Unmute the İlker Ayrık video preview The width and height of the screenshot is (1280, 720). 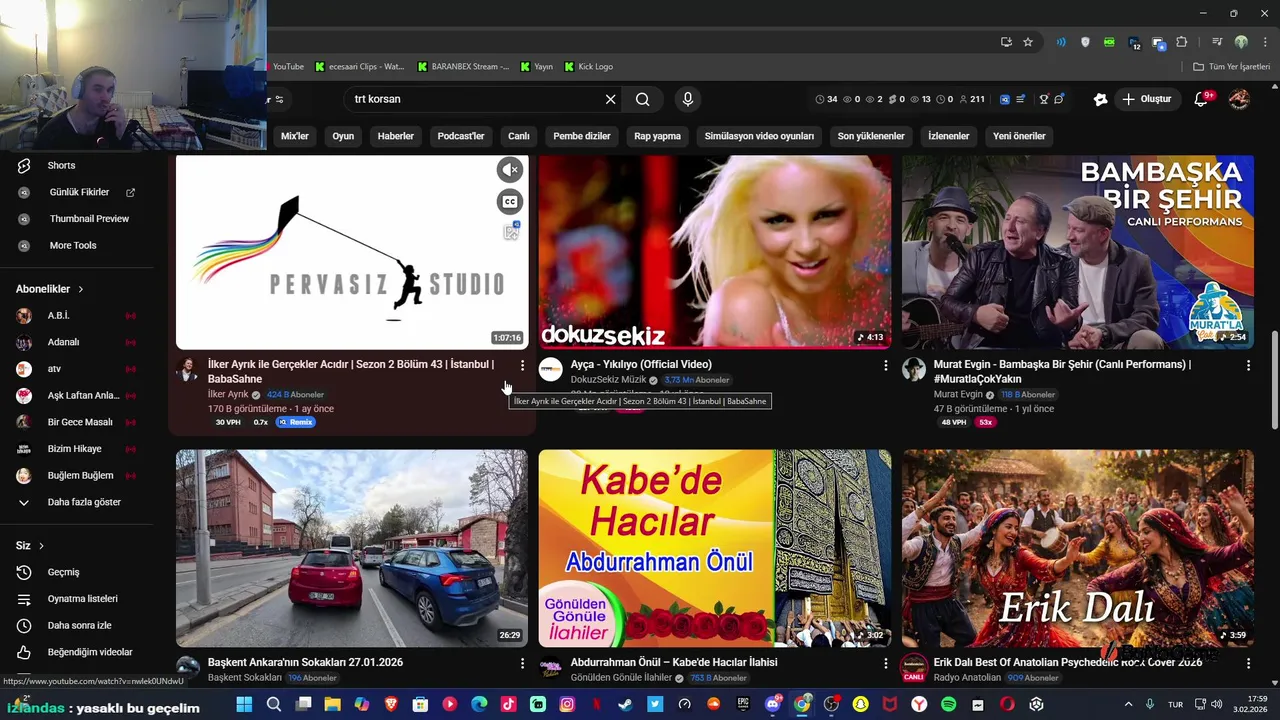tap(510, 170)
